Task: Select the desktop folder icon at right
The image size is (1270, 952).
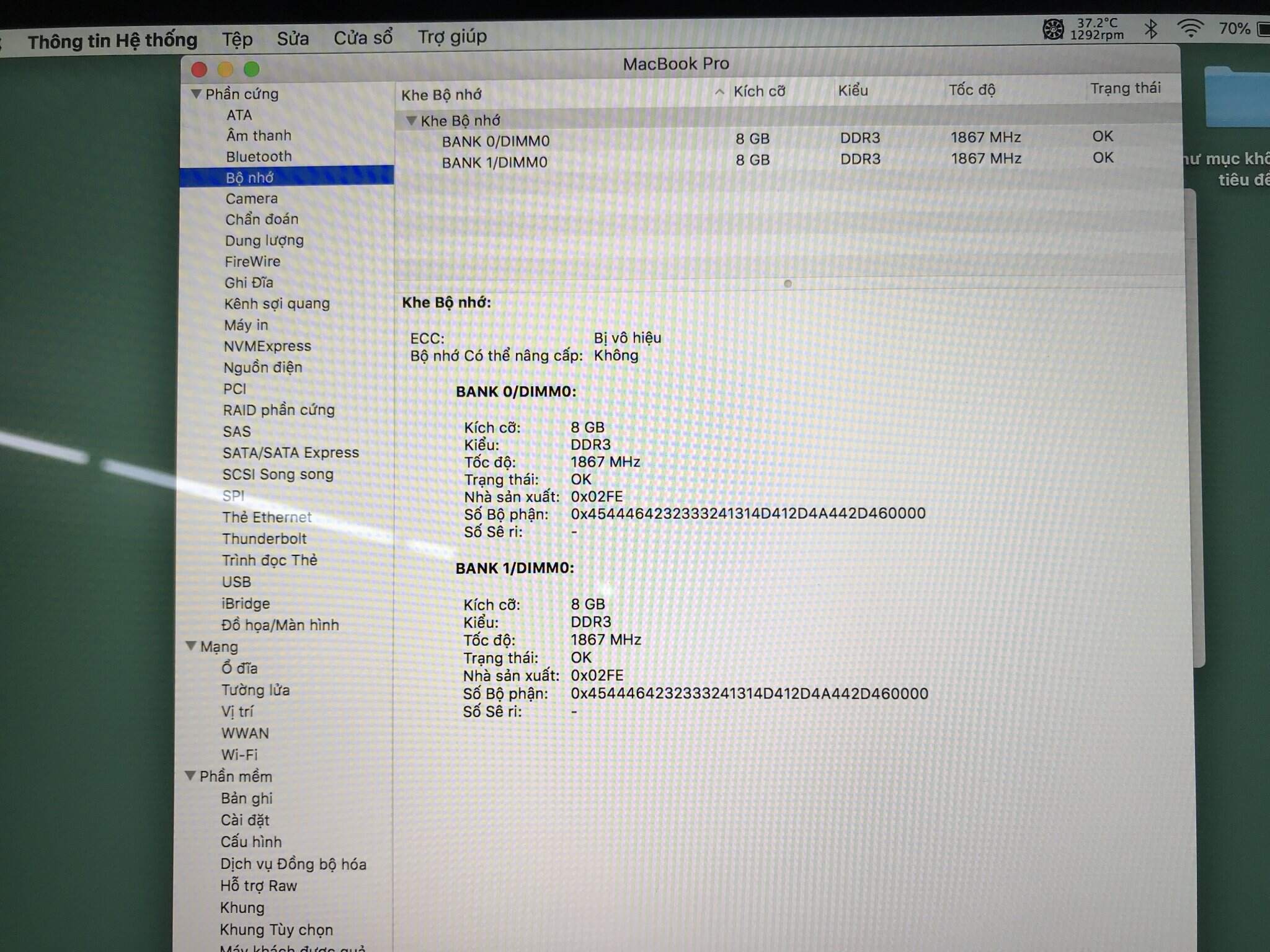Action: point(1238,97)
